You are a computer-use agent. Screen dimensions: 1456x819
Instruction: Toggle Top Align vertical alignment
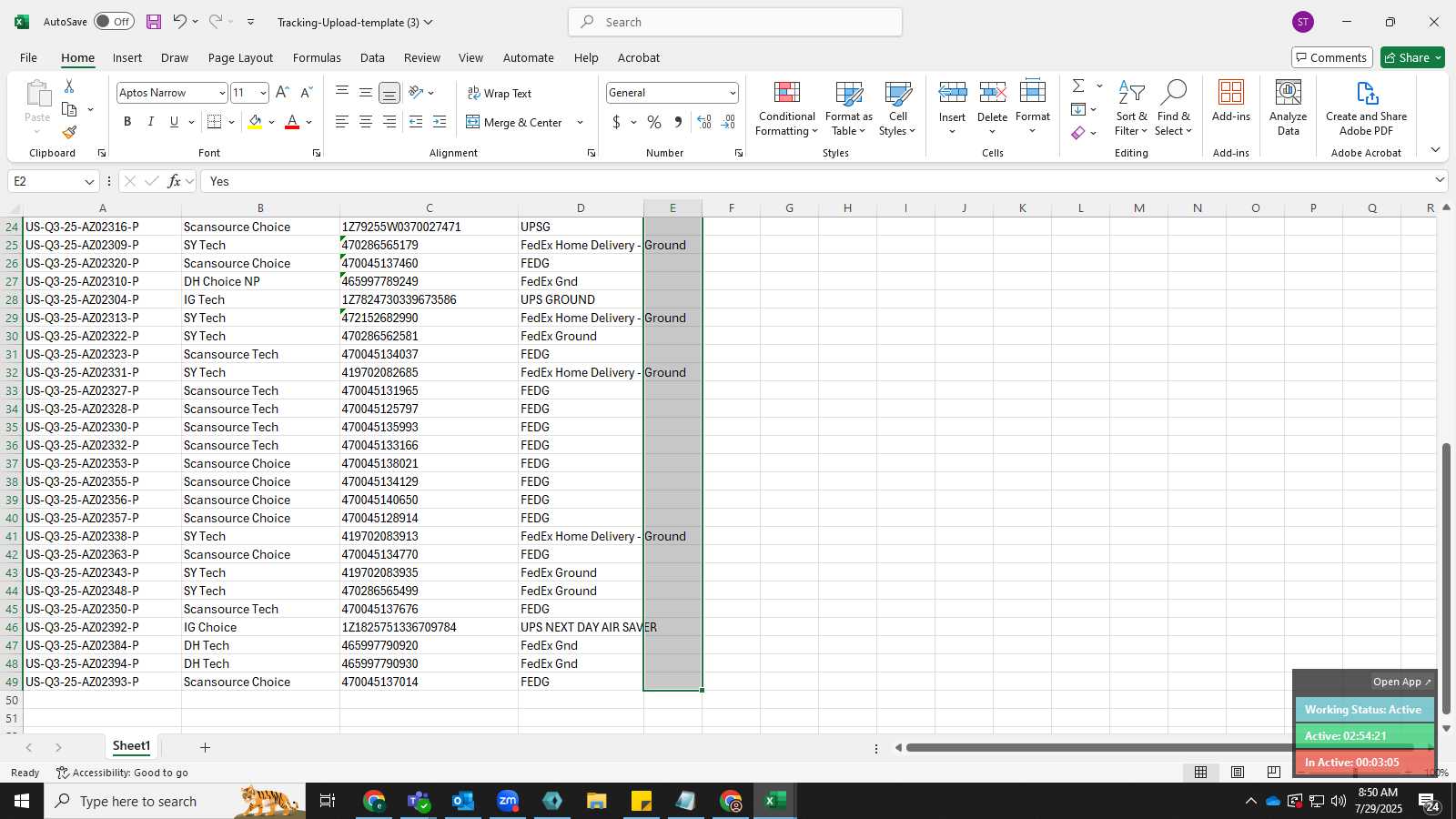[x=341, y=93]
